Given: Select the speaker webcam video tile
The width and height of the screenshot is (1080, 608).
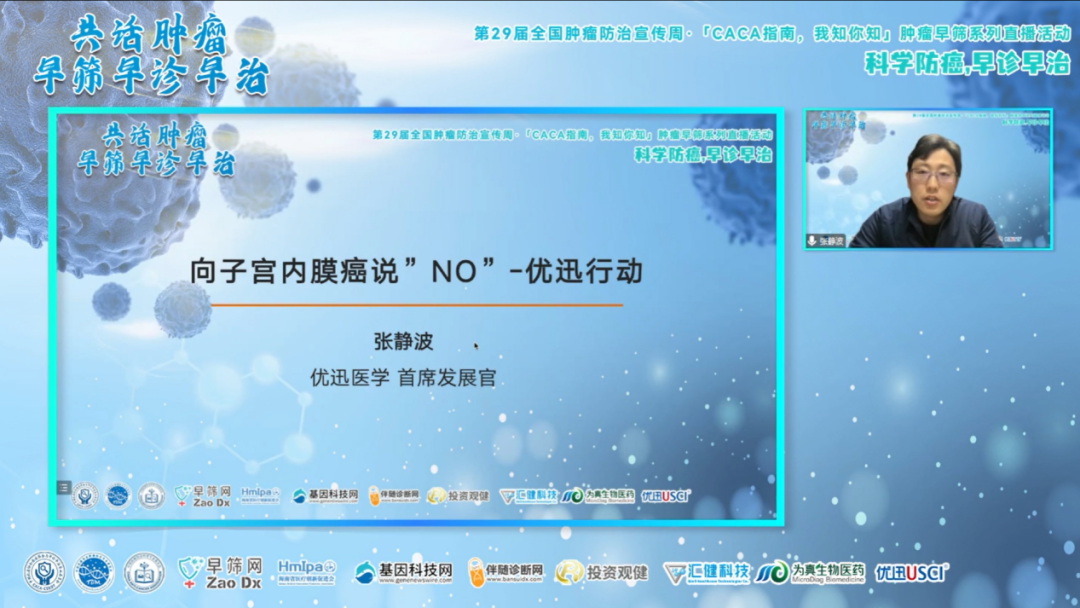Looking at the screenshot, I should tap(928, 179).
